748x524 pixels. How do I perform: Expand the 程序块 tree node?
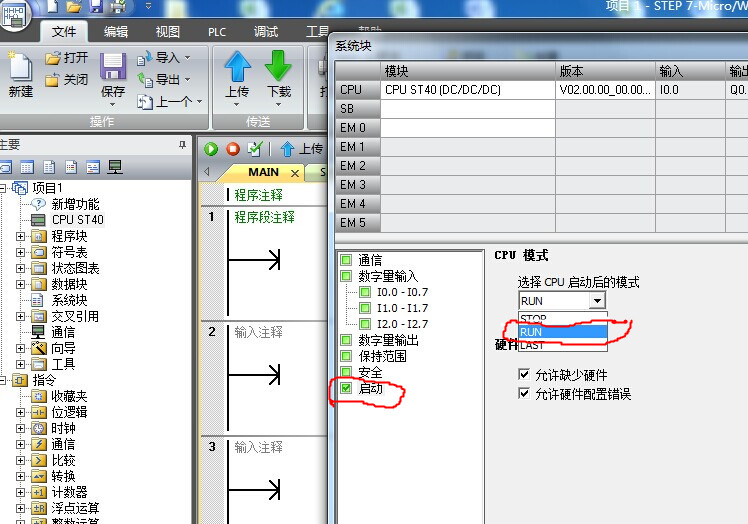coord(20,236)
